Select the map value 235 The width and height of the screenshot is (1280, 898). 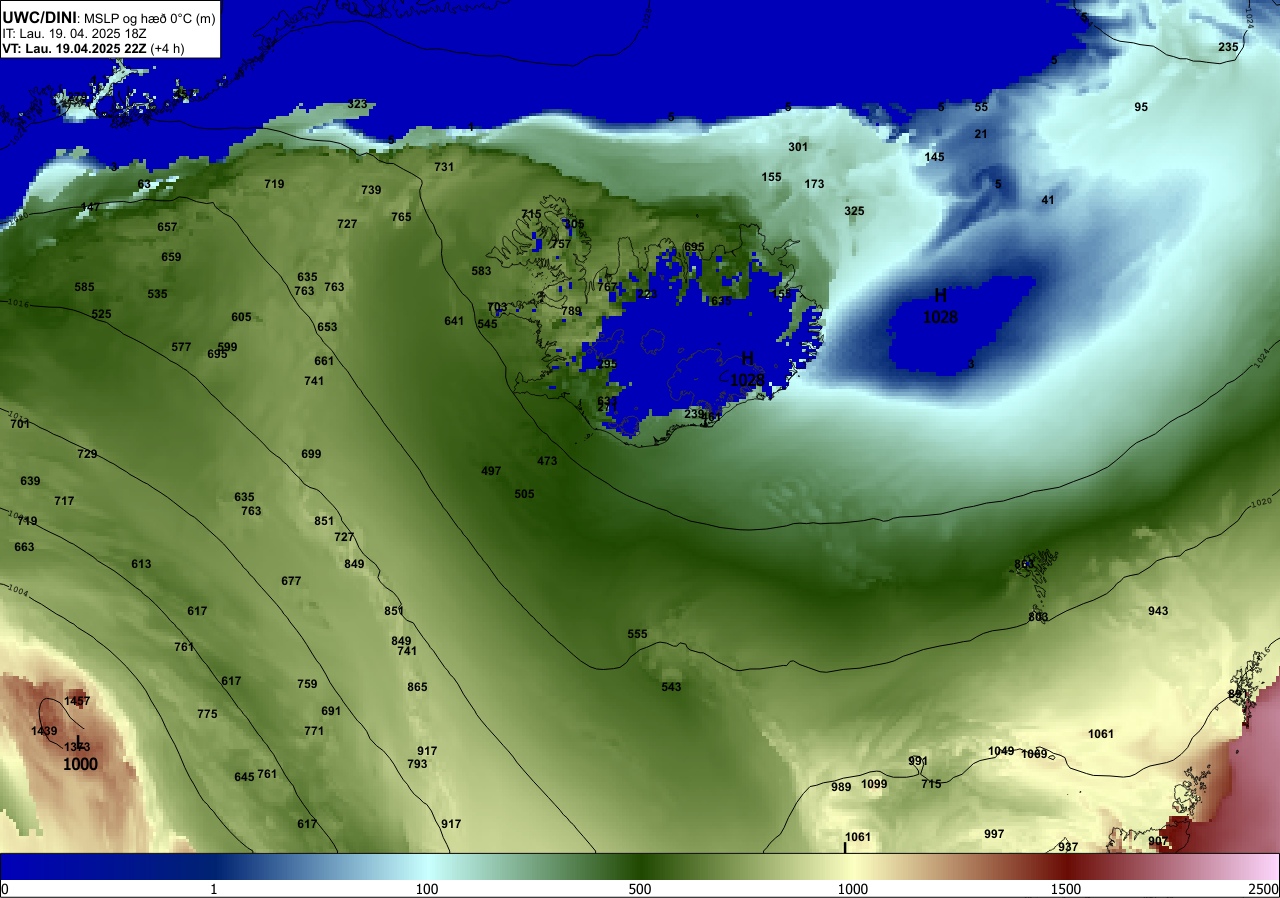1228,47
